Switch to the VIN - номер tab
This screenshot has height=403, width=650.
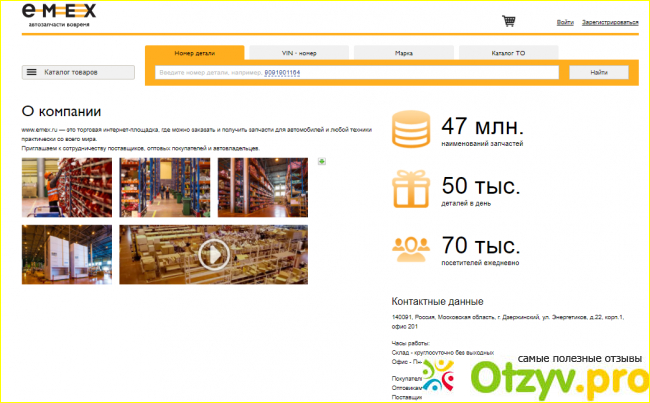298,52
